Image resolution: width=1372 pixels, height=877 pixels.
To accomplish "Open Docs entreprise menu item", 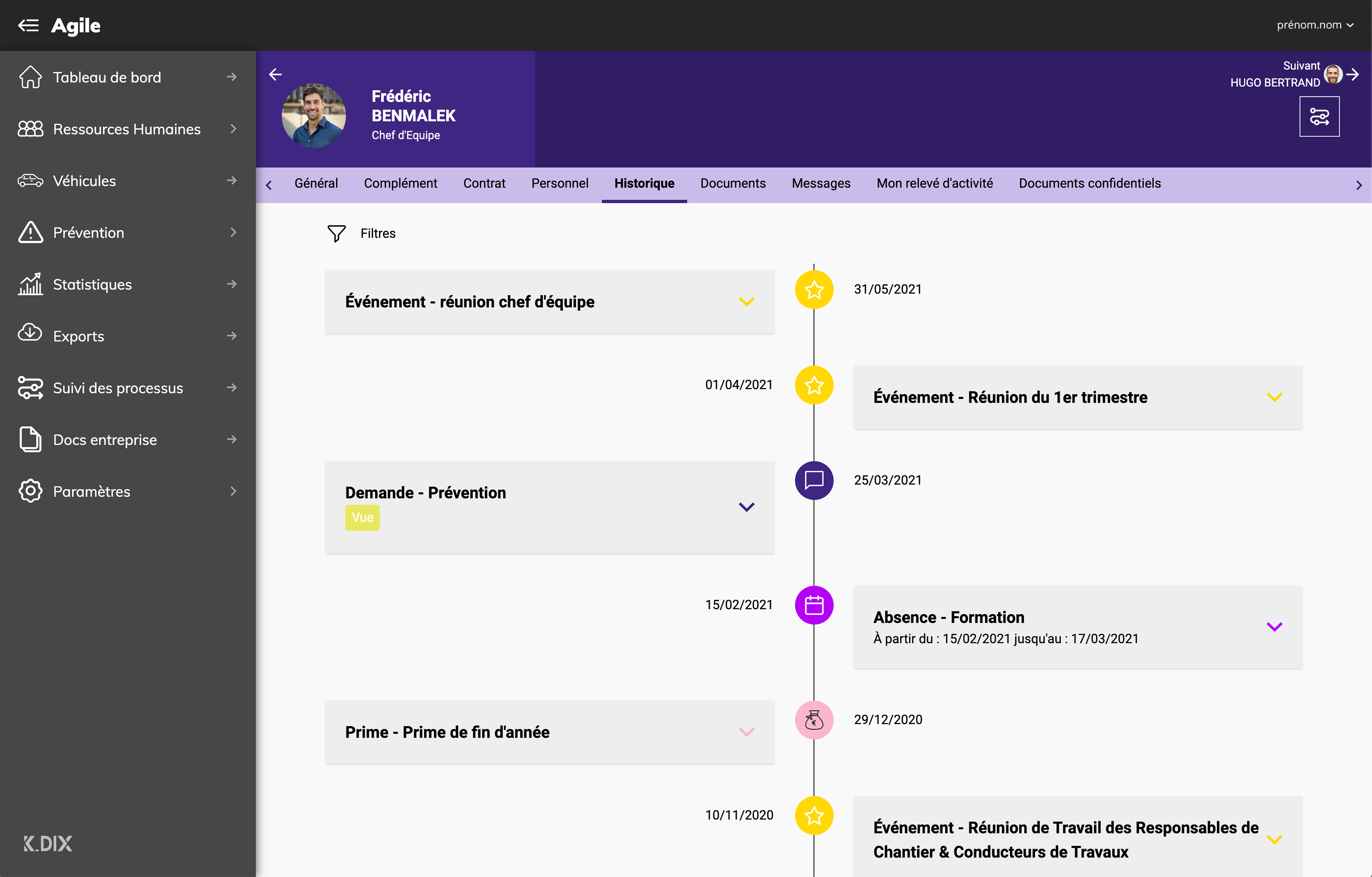I will tap(128, 440).
